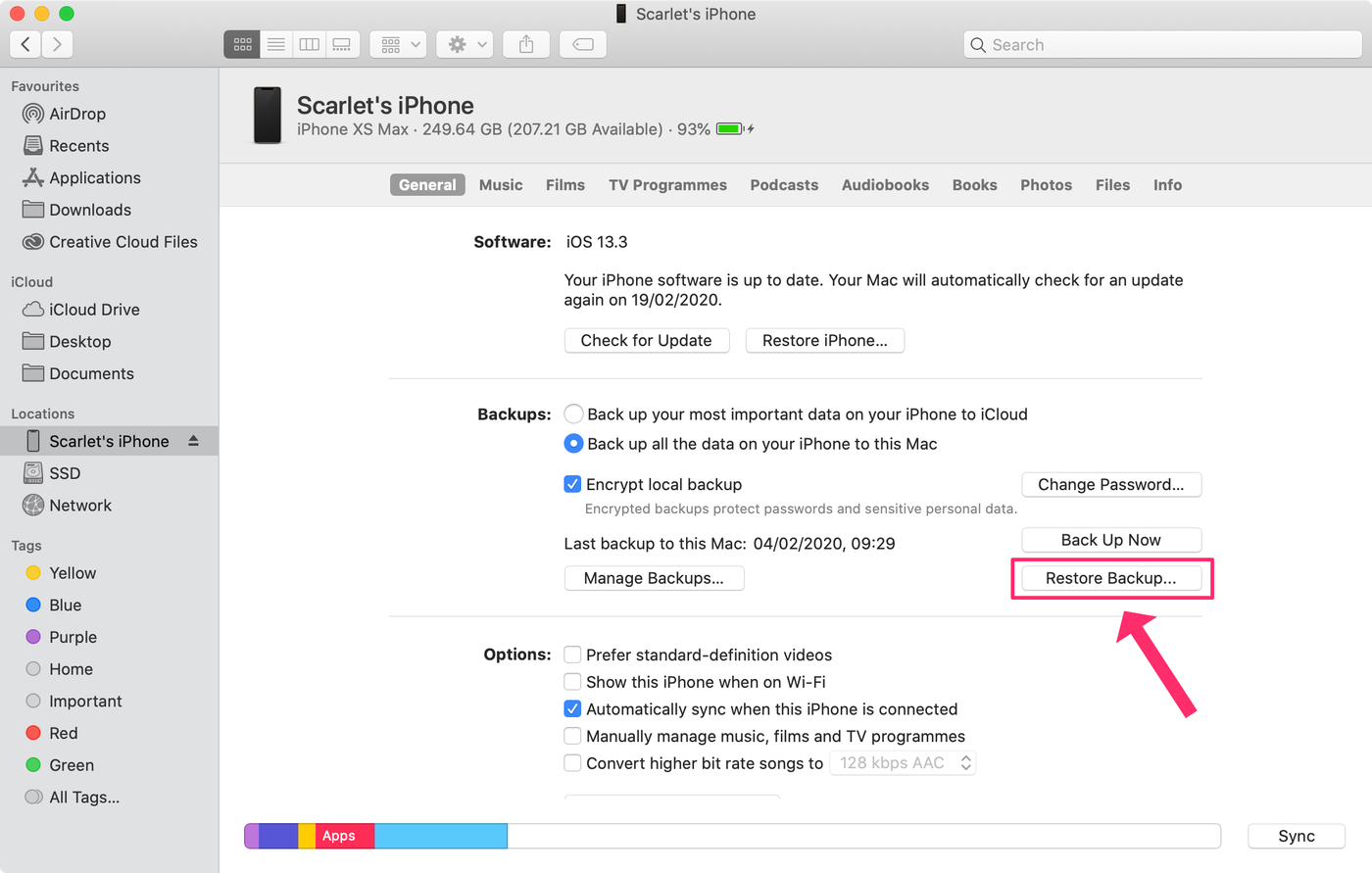This screenshot has width=1372, height=873.
Task: Open the group-by dropdown in toolbar
Action: (x=399, y=44)
